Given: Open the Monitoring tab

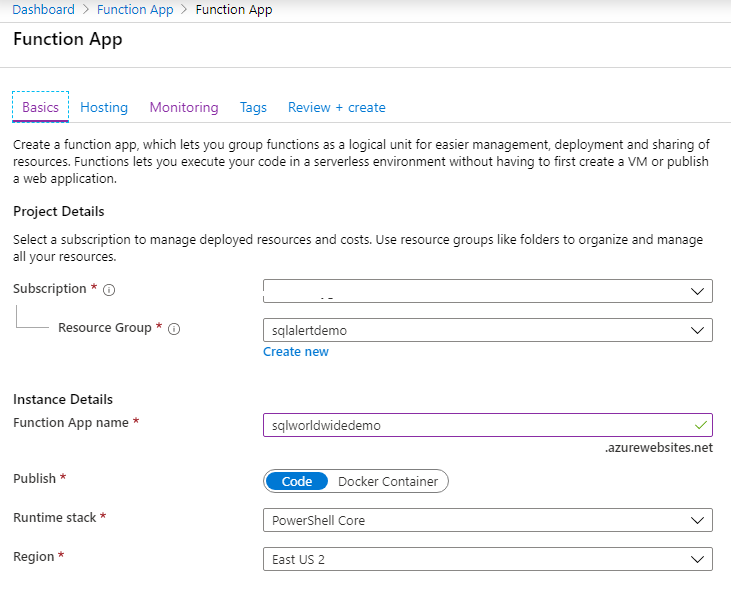Looking at the screenshot, I should click(x=184, y=107).
